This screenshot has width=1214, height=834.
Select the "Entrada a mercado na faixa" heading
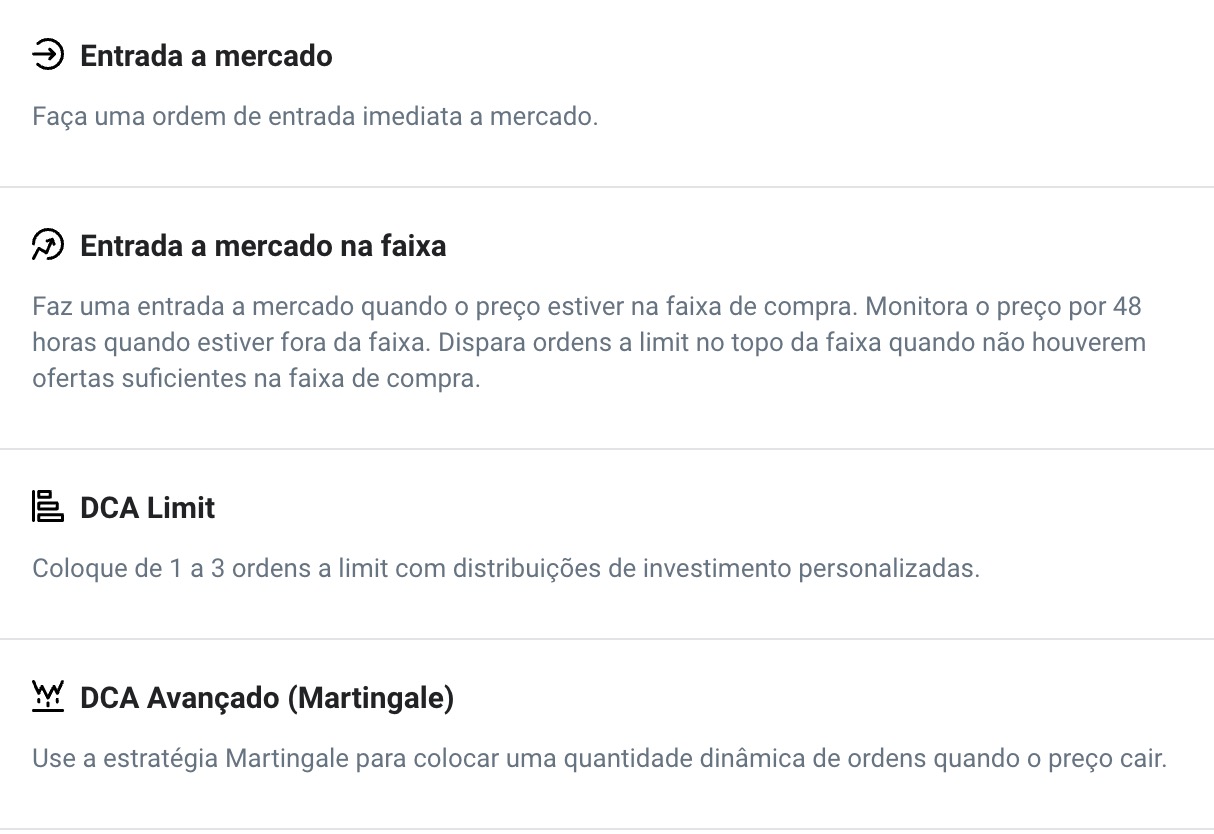point(263,246)
